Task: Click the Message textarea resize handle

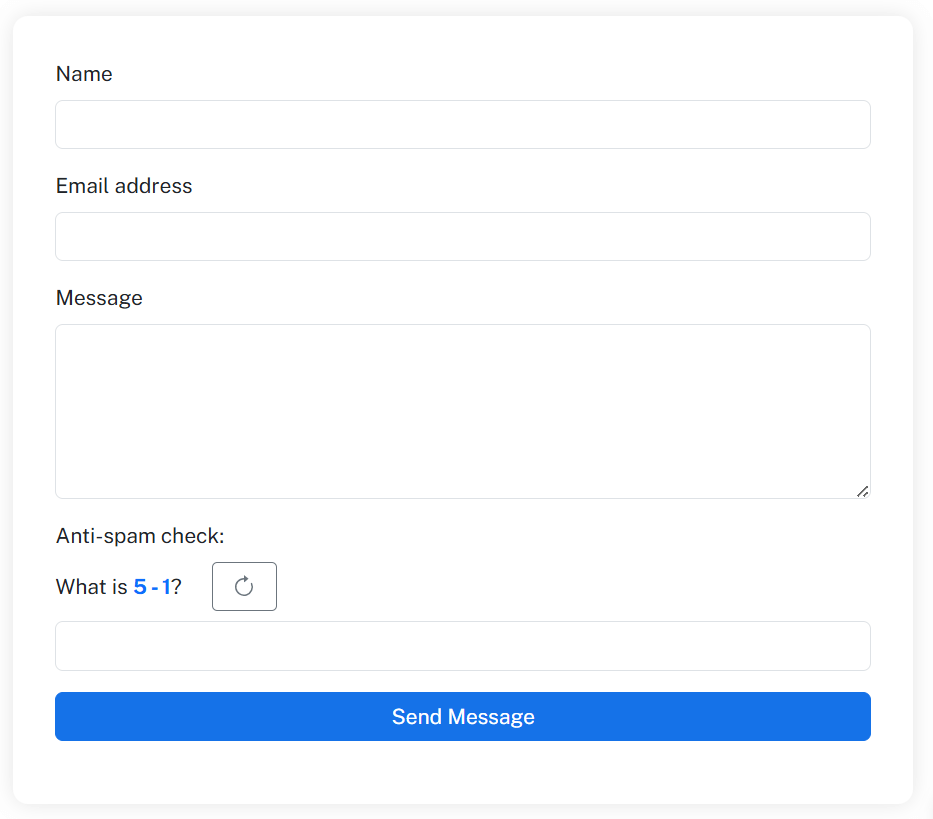Action: click(863, 491)
